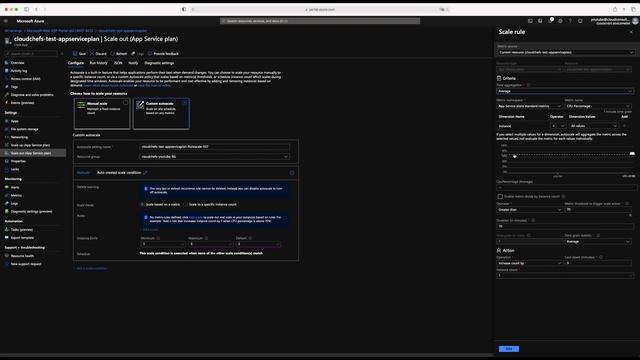Close the Scale rule panel
640x360 pixels.
631,32
